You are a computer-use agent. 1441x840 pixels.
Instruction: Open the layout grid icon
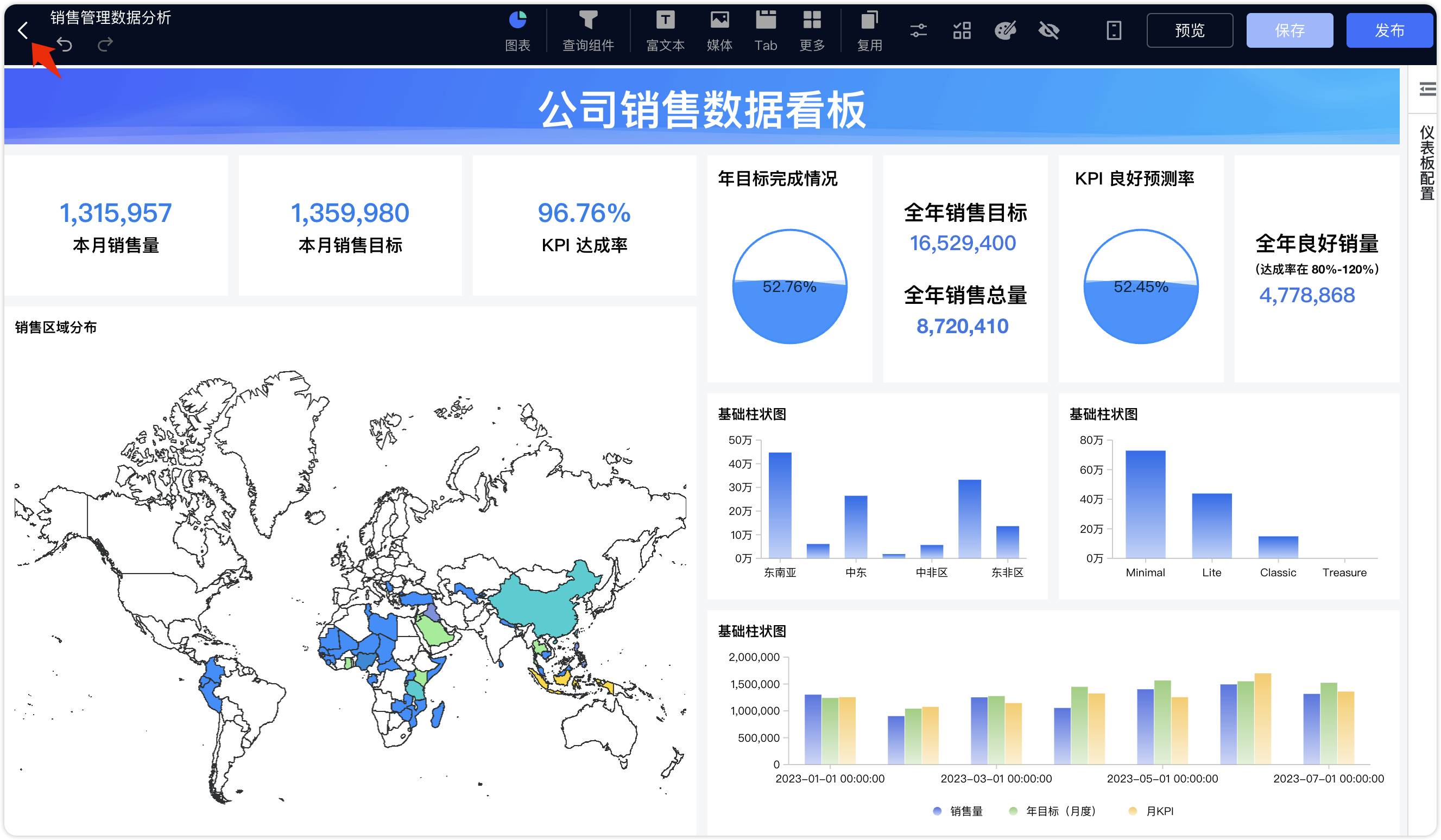962,30
